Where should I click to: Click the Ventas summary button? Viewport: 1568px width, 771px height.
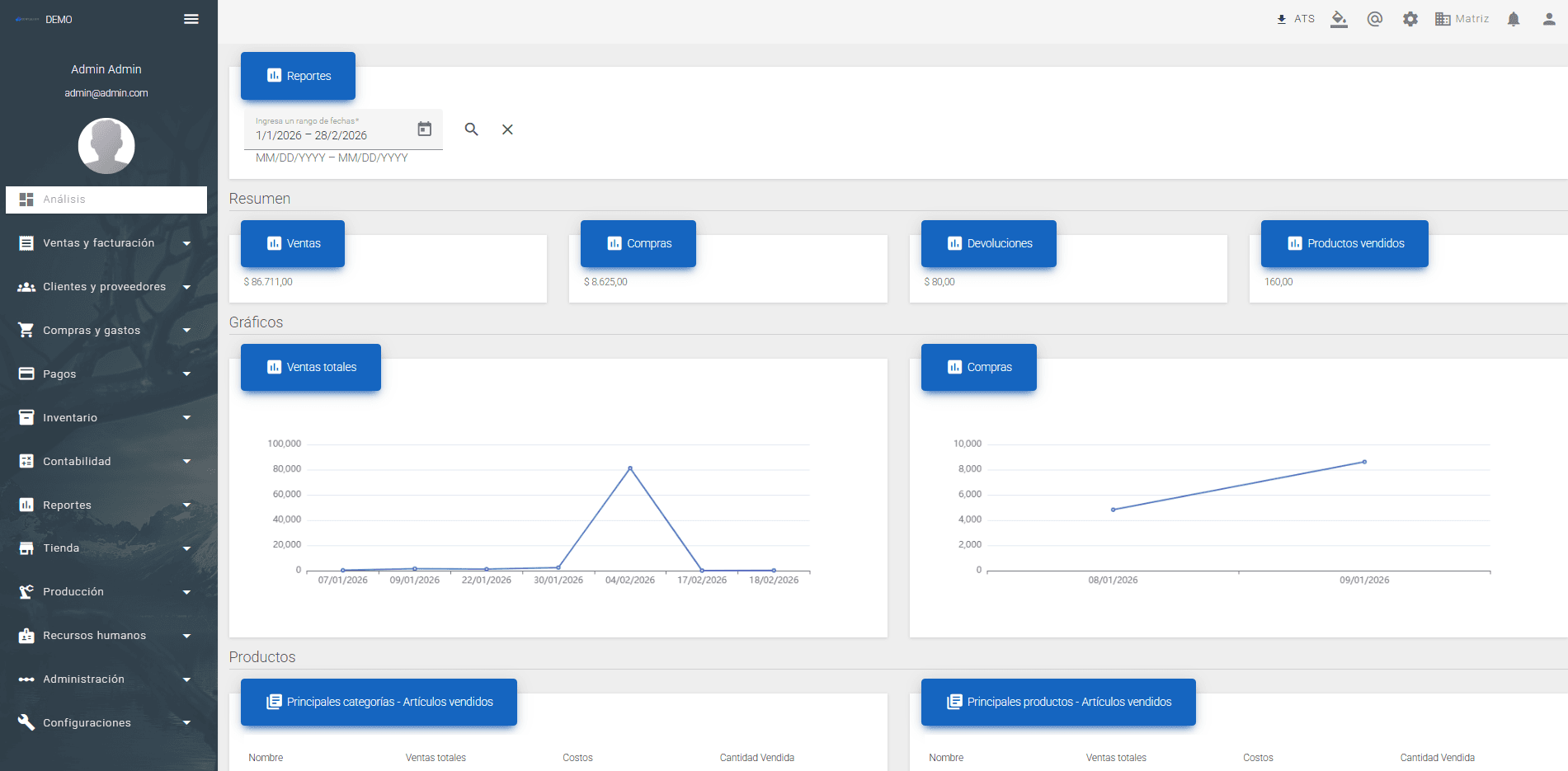(293, 243)
